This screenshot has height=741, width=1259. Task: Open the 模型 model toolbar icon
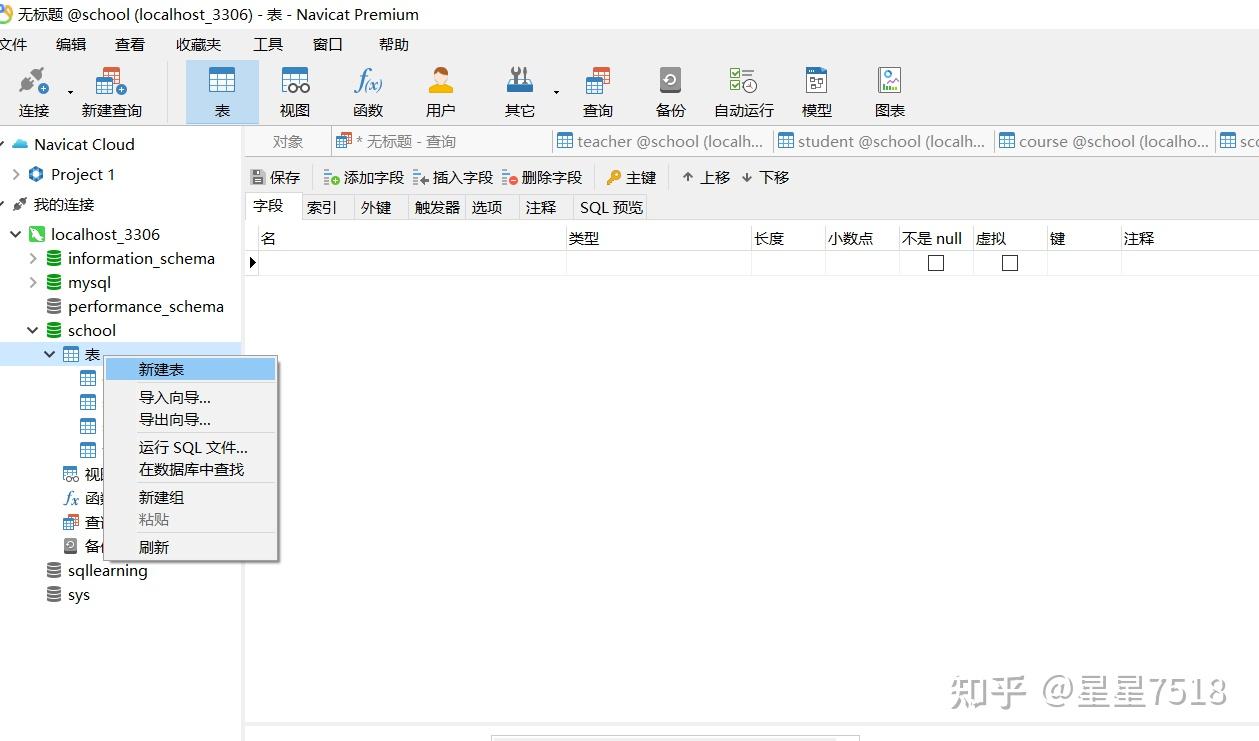[x=817, y=92]
